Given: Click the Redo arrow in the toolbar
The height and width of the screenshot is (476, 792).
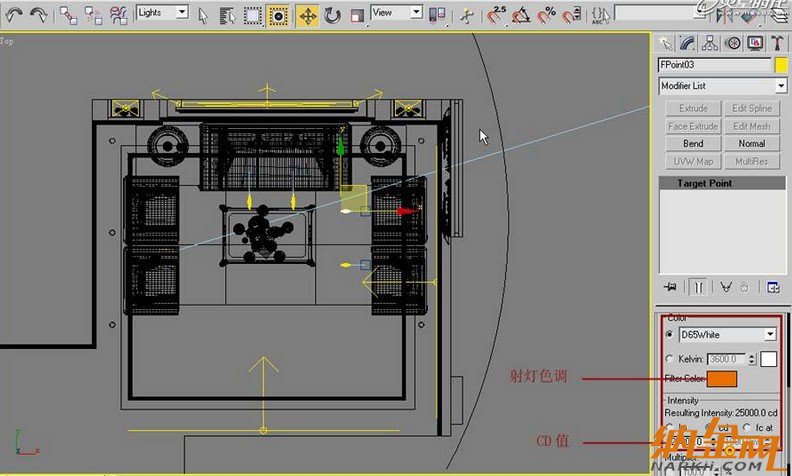Looking at the screenshot, I should [39, 14].
